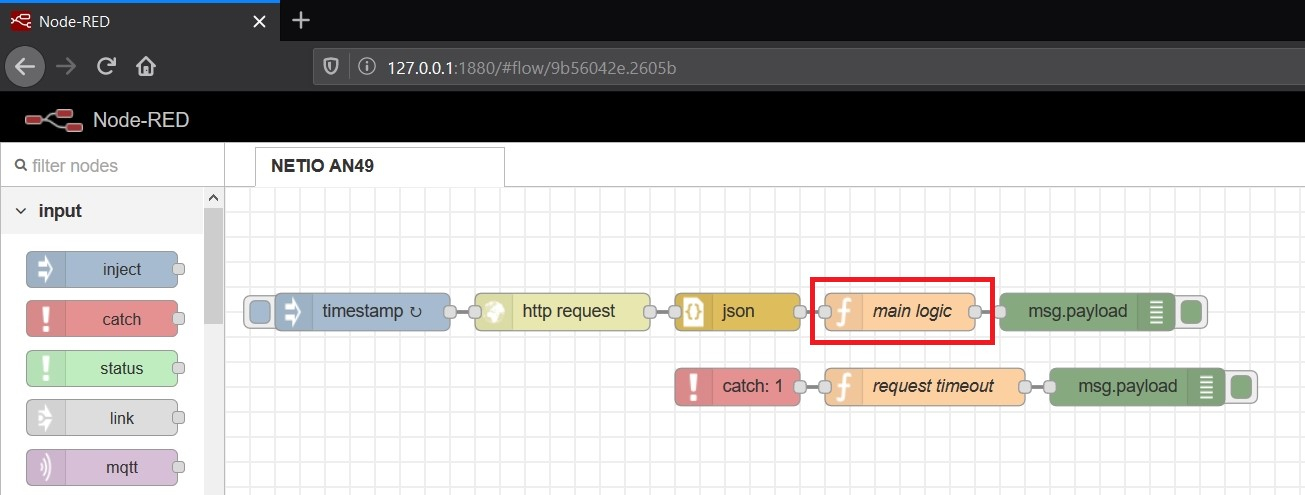Click the browser Back button
1305x495 pixels.
[25, 67]
